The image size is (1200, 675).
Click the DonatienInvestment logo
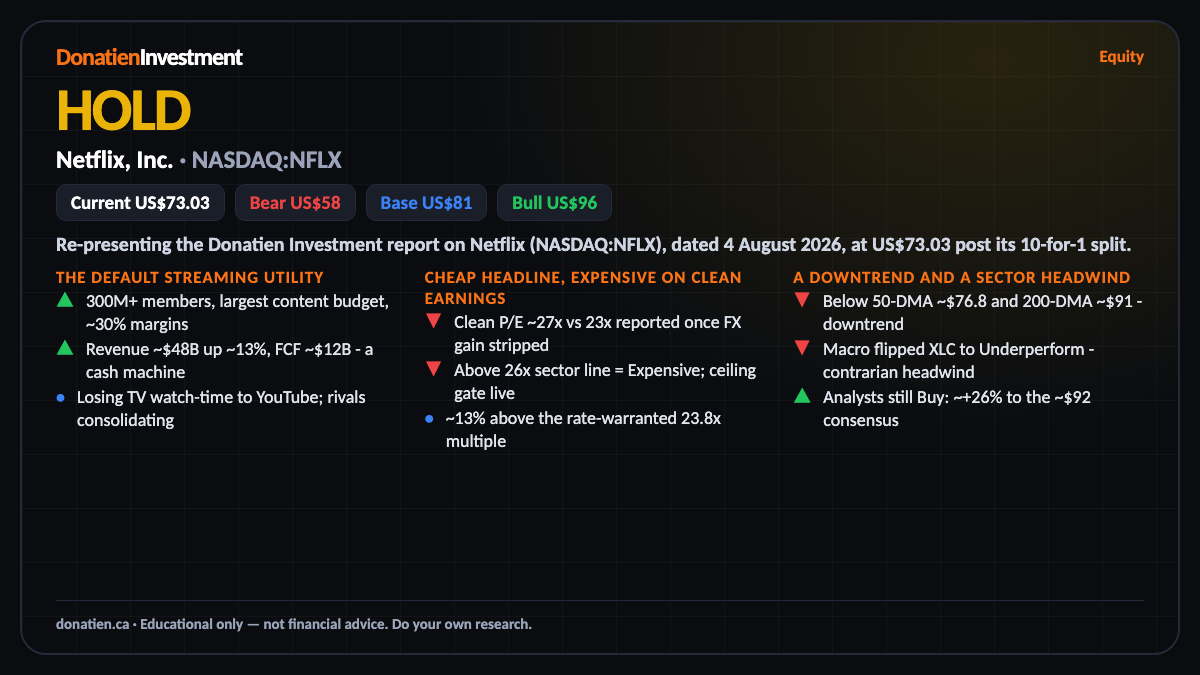(149, 57)
